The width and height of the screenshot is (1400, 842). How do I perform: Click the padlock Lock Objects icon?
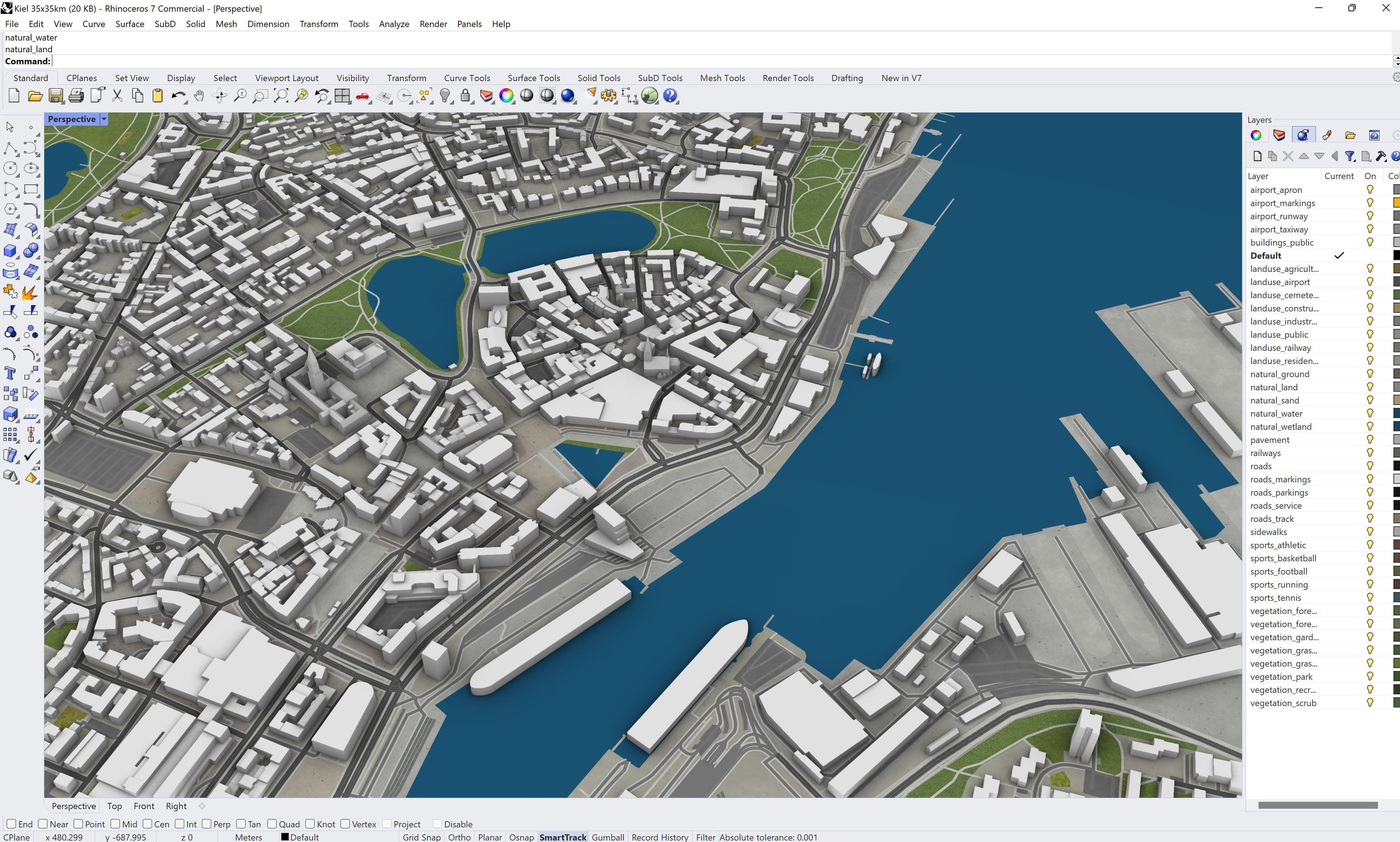pyautogui.click(x=465, y=96)
